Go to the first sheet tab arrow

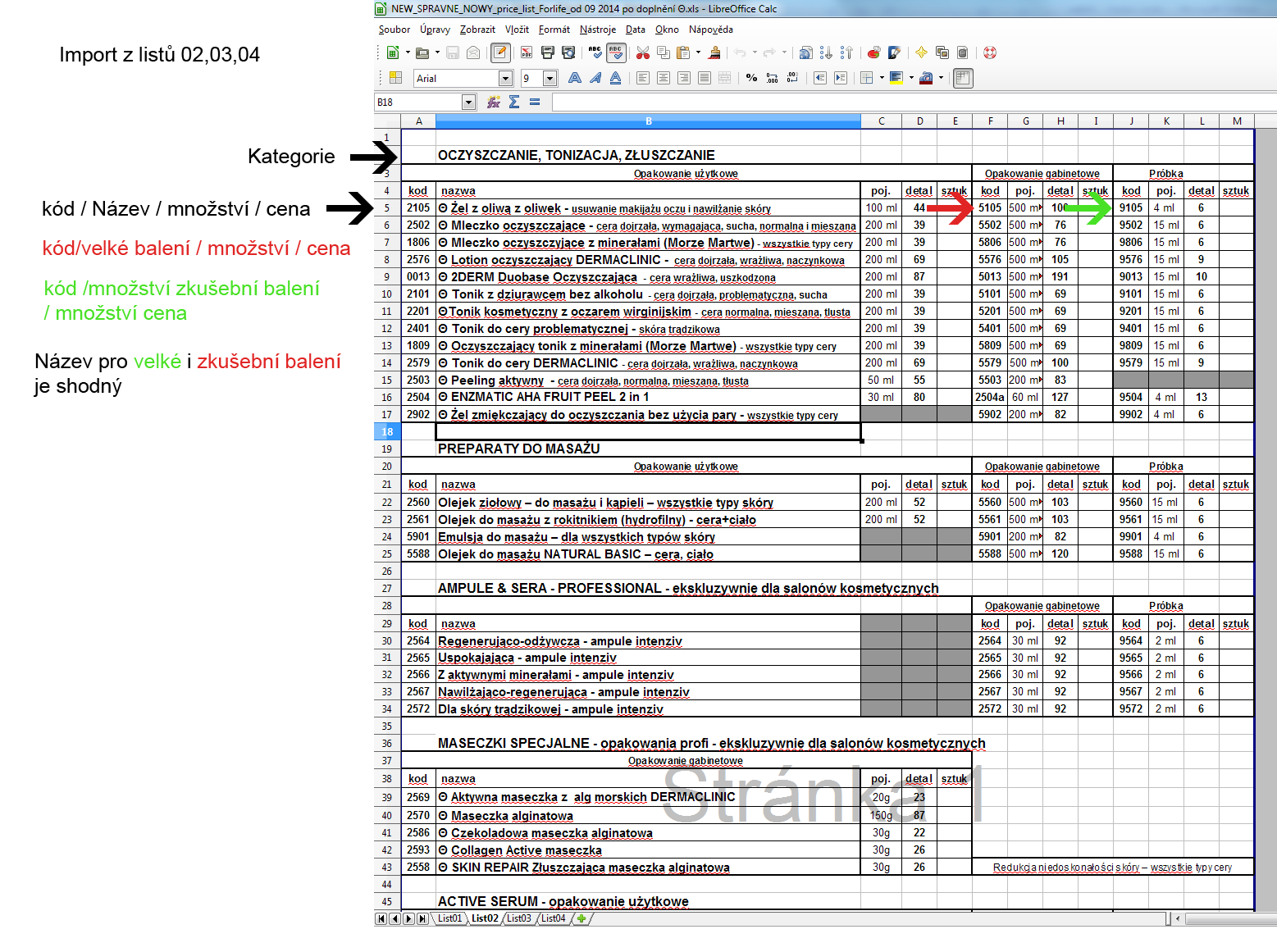(381, 918)
